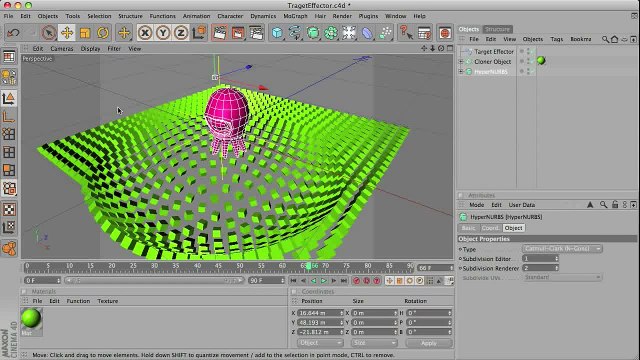Click the Undo arrow in the toolbar
The image size is (640, 360).
(13, 33)
